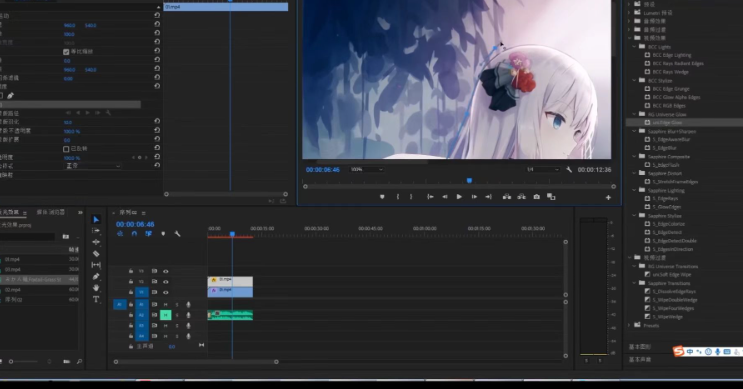Select BCC Edge Lighting effect

coord(671,55)
